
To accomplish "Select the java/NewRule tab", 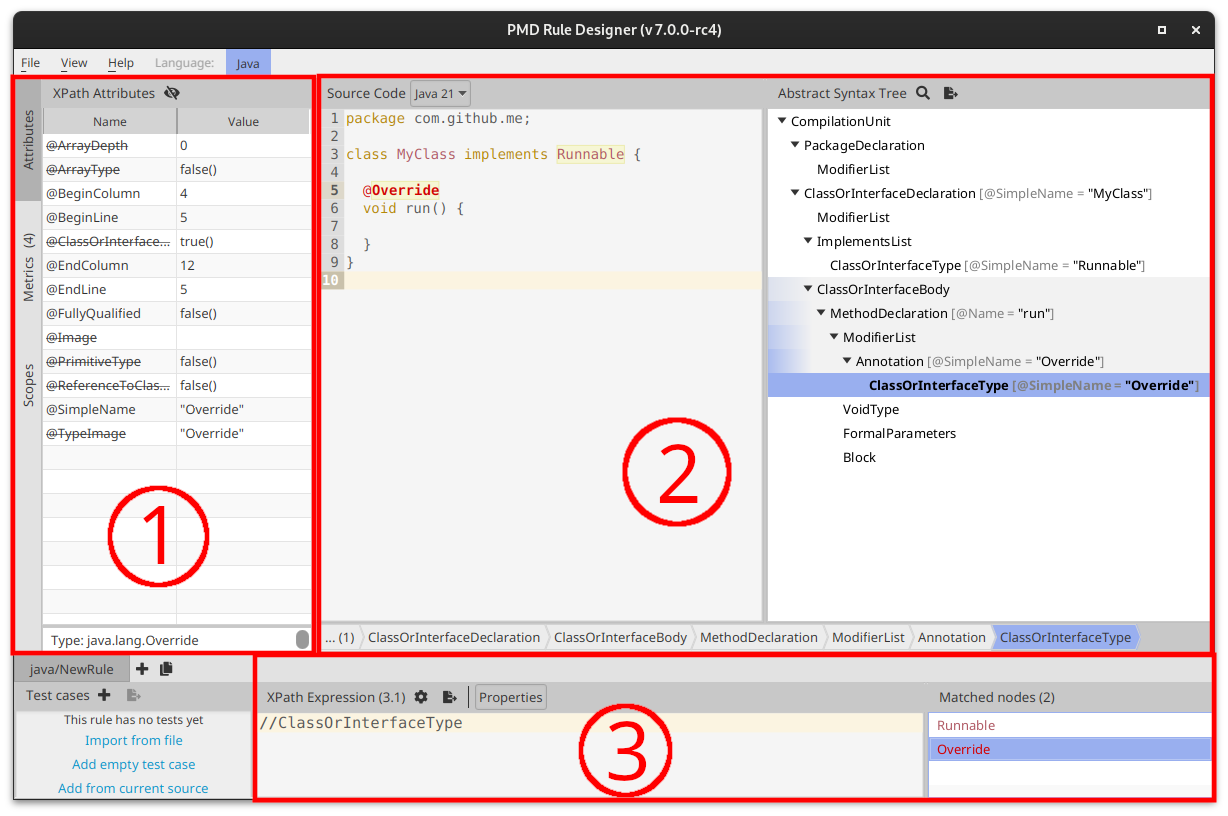I will coord(72,669).
